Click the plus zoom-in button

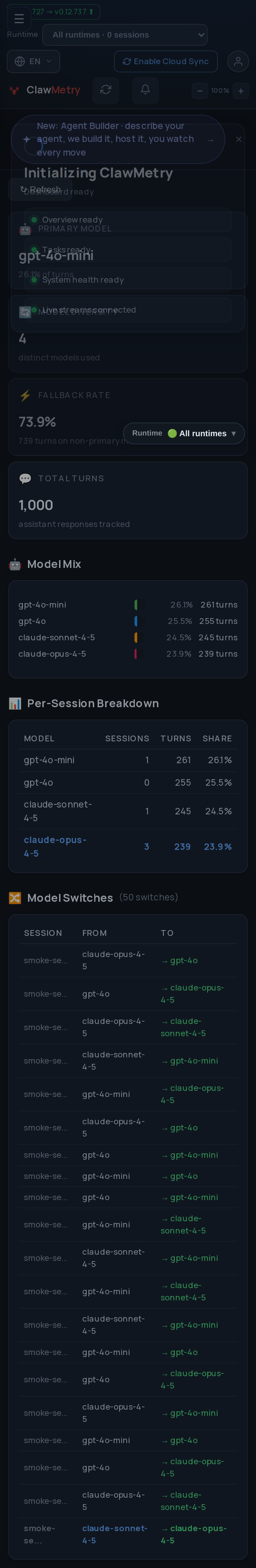[241, 91]
